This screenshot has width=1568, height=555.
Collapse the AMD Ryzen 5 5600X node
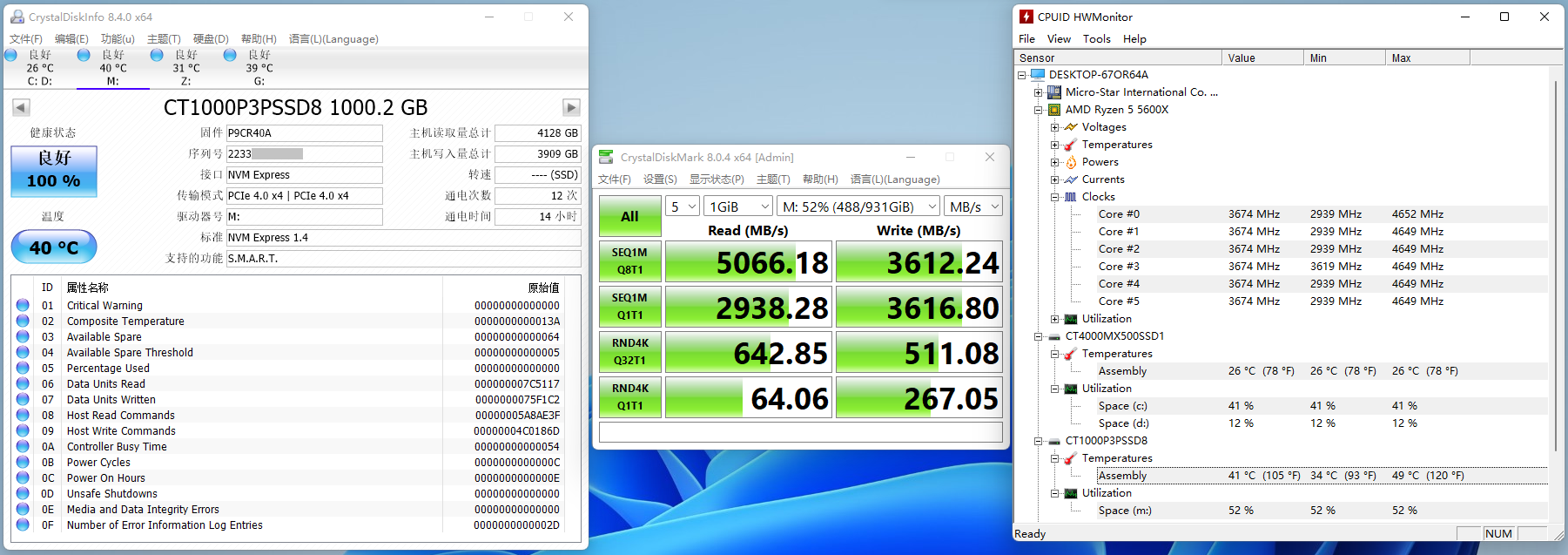pyautogui.click(x=1038, y=110)
